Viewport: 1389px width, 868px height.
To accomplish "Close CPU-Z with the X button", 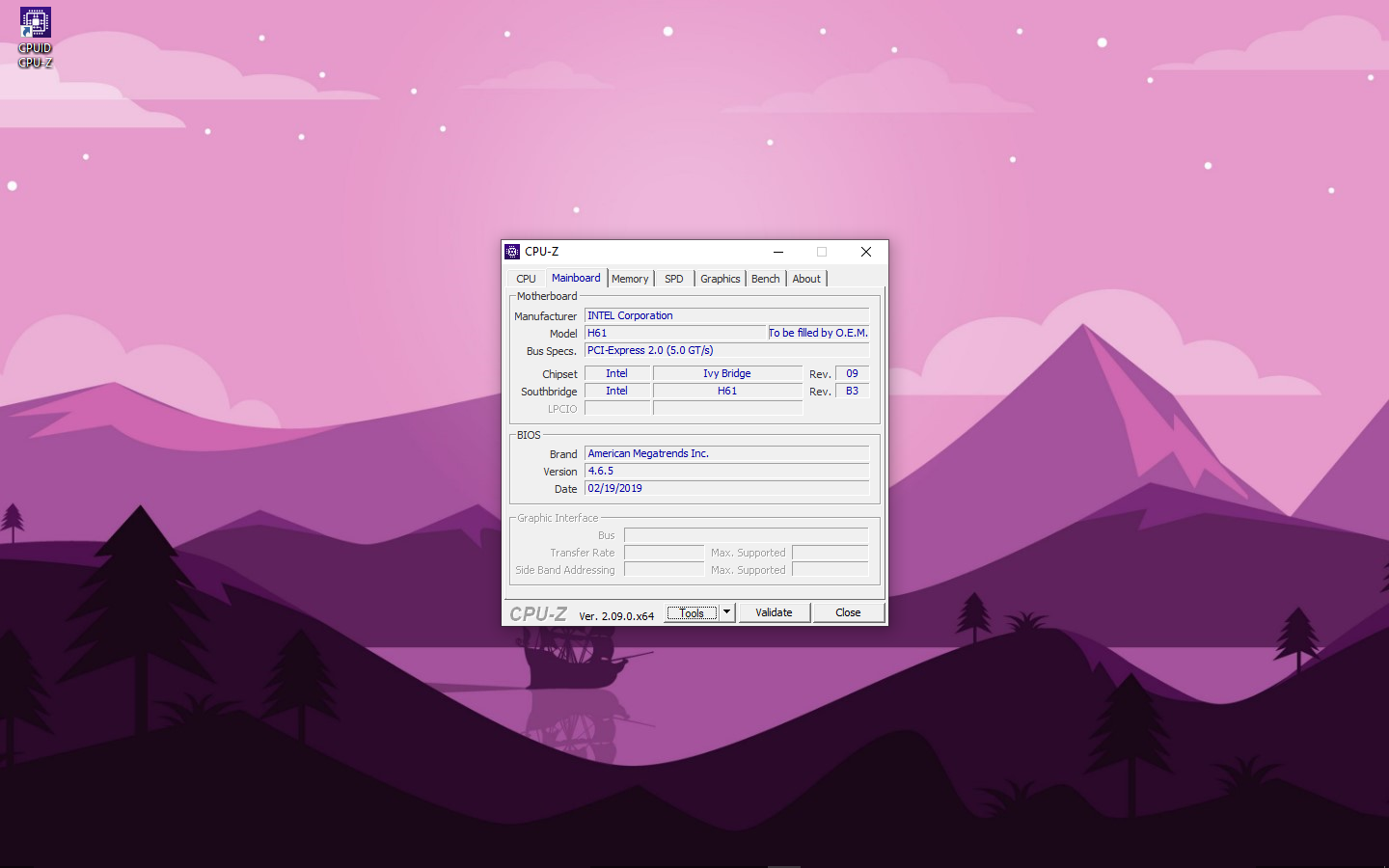I will [866, 252].
